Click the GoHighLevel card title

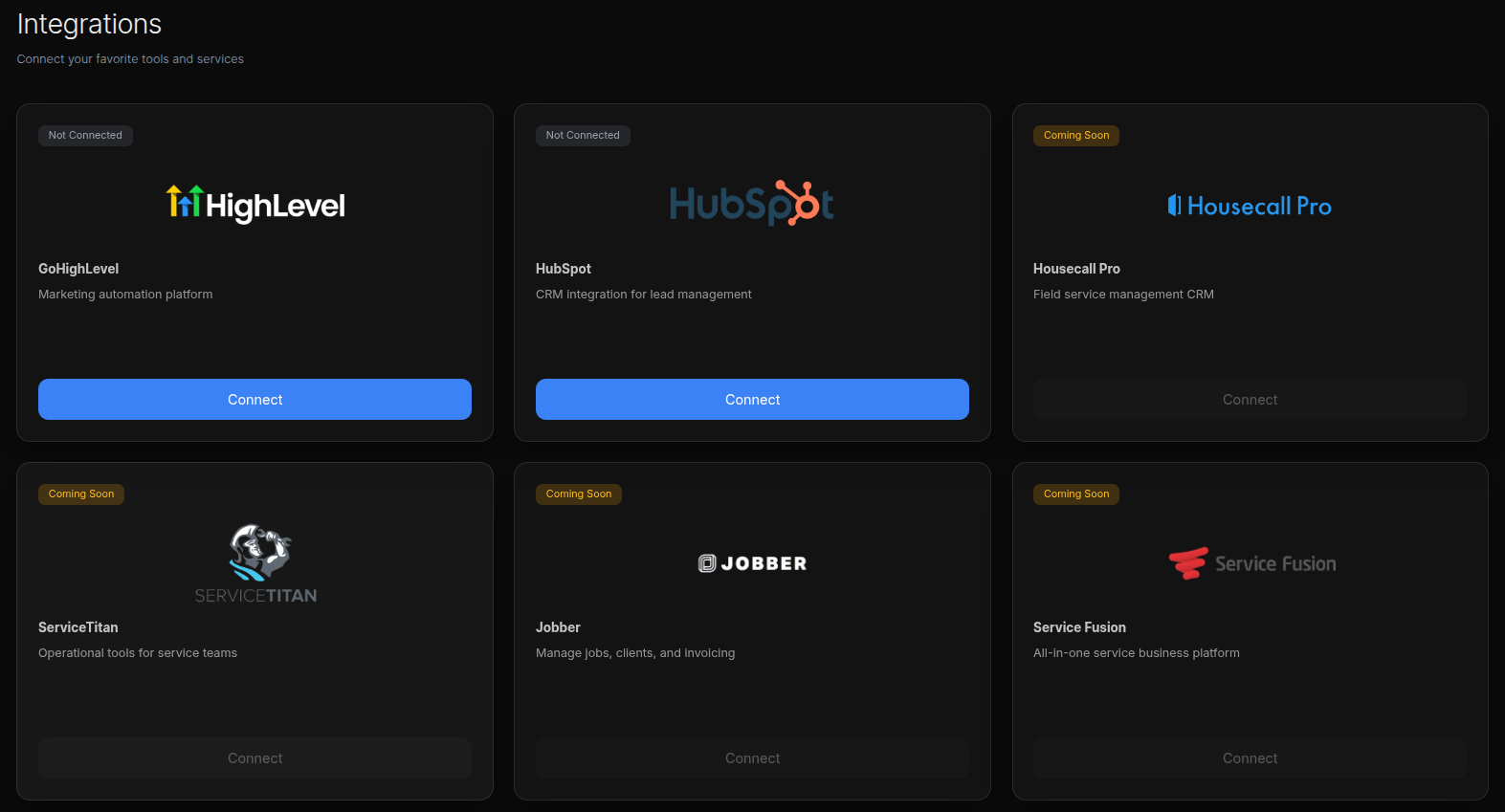(78, 269)
